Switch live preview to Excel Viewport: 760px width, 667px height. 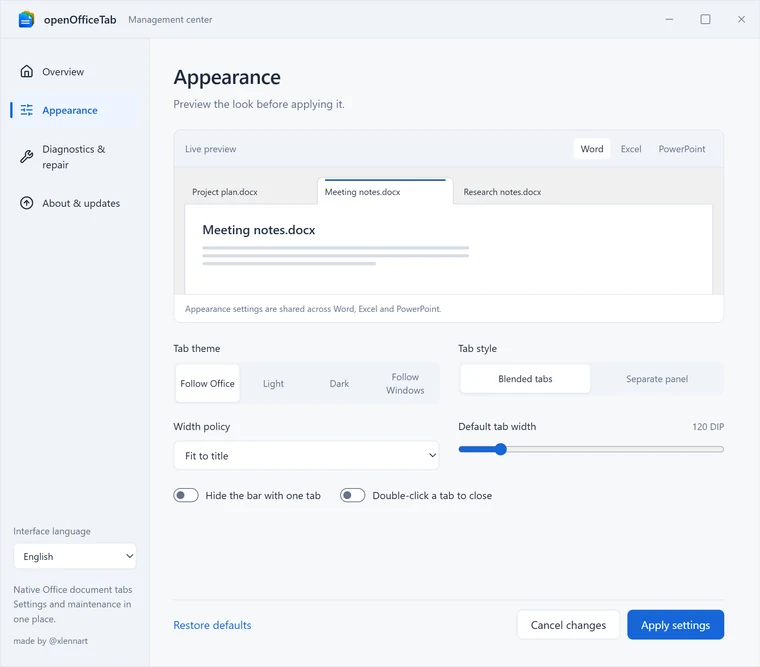point(631,149)
